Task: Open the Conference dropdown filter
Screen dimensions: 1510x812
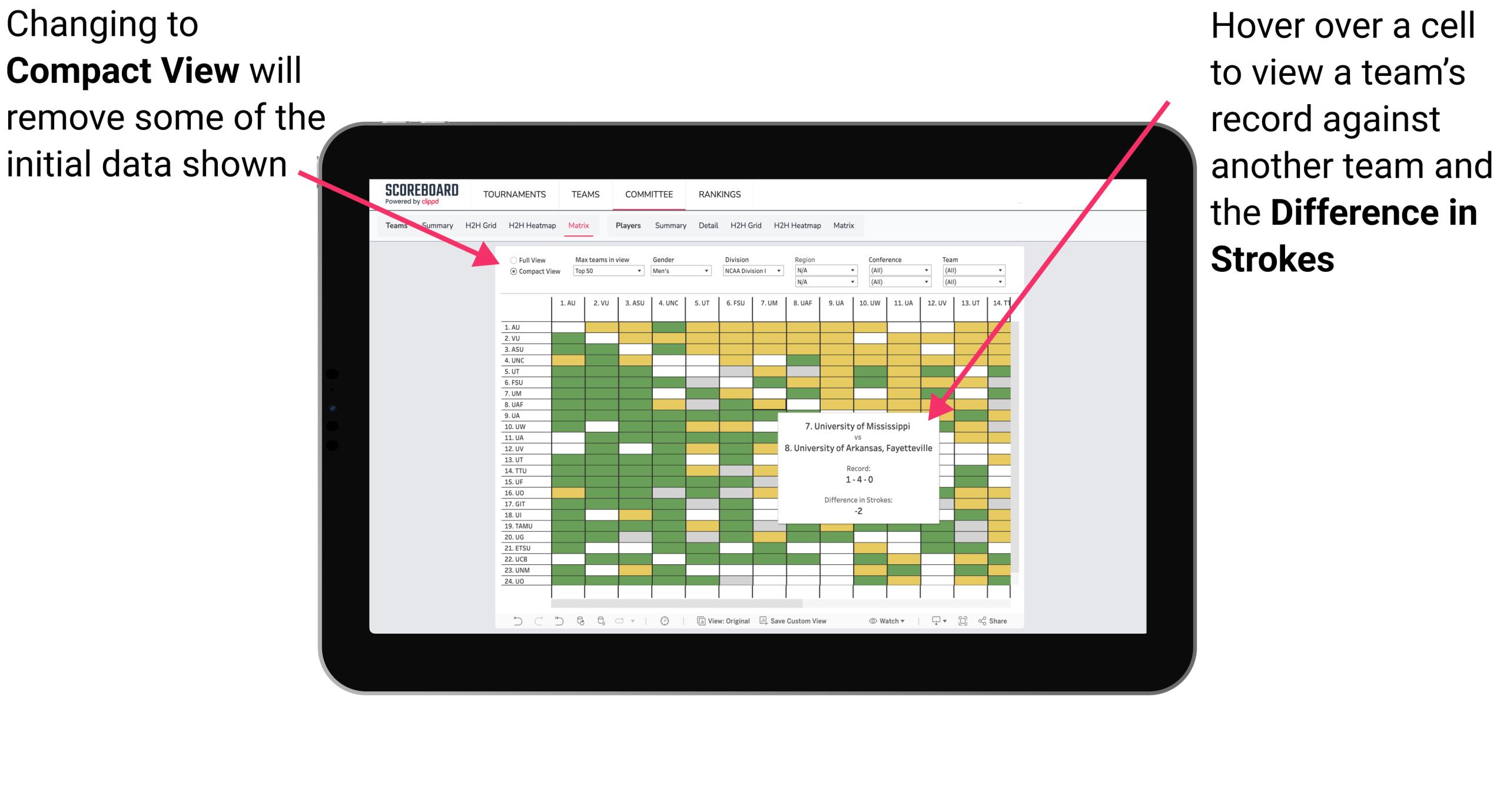Action: (898, 271)
